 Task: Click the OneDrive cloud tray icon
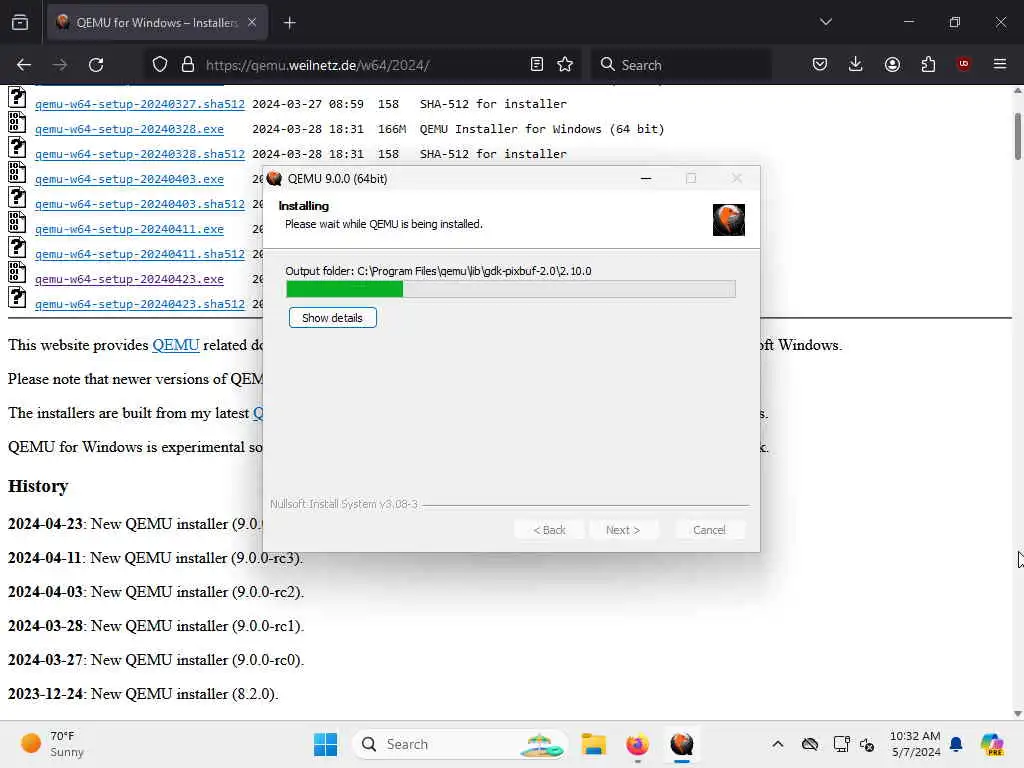[x=810, y=744]
